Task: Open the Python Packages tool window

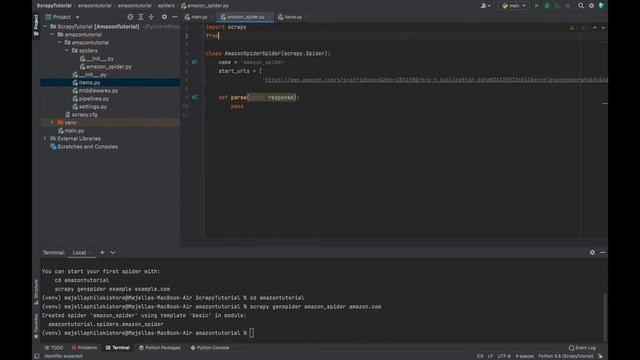Action: (x=160, y=348)
